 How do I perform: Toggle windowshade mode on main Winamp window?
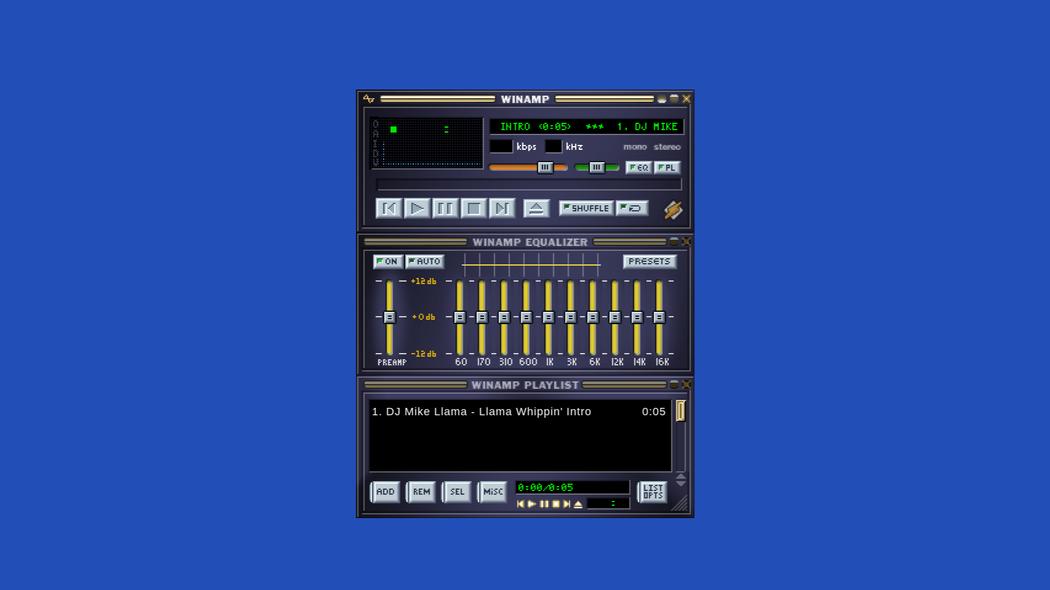(674, 99)
